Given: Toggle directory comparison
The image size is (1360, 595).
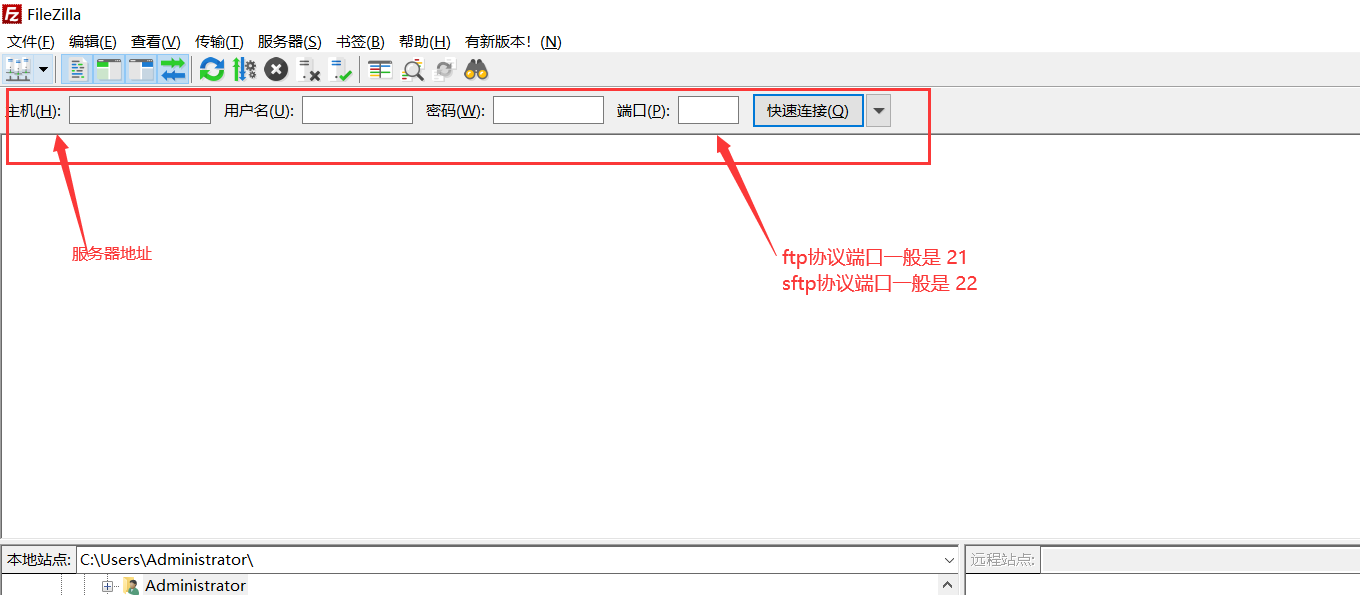Looking at the screenshot, I should pos(413,69).
